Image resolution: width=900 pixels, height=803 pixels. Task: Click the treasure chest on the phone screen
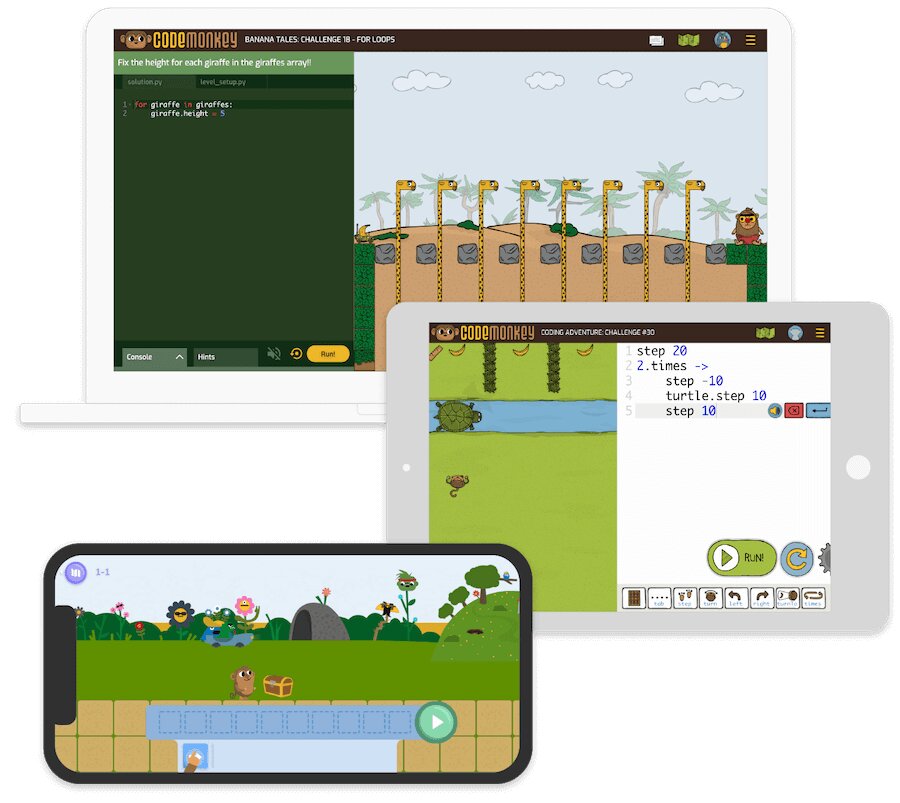pos(278,685)
